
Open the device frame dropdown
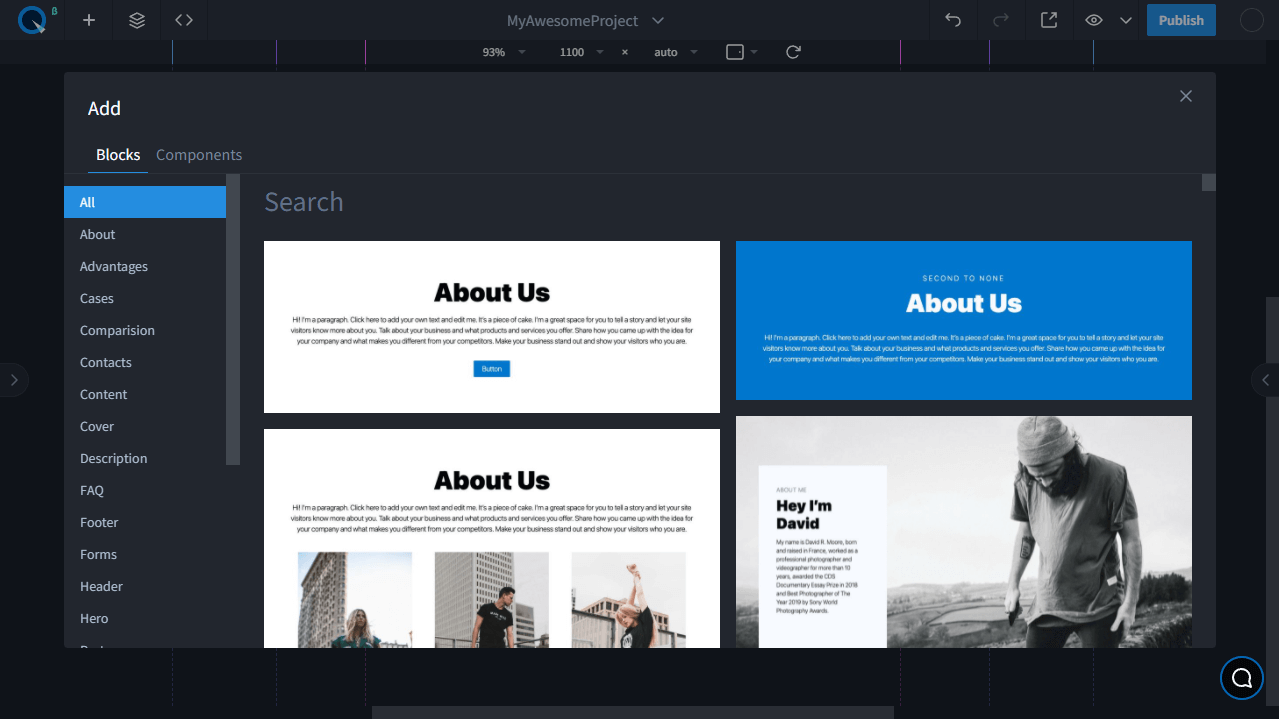coord(741,52)
